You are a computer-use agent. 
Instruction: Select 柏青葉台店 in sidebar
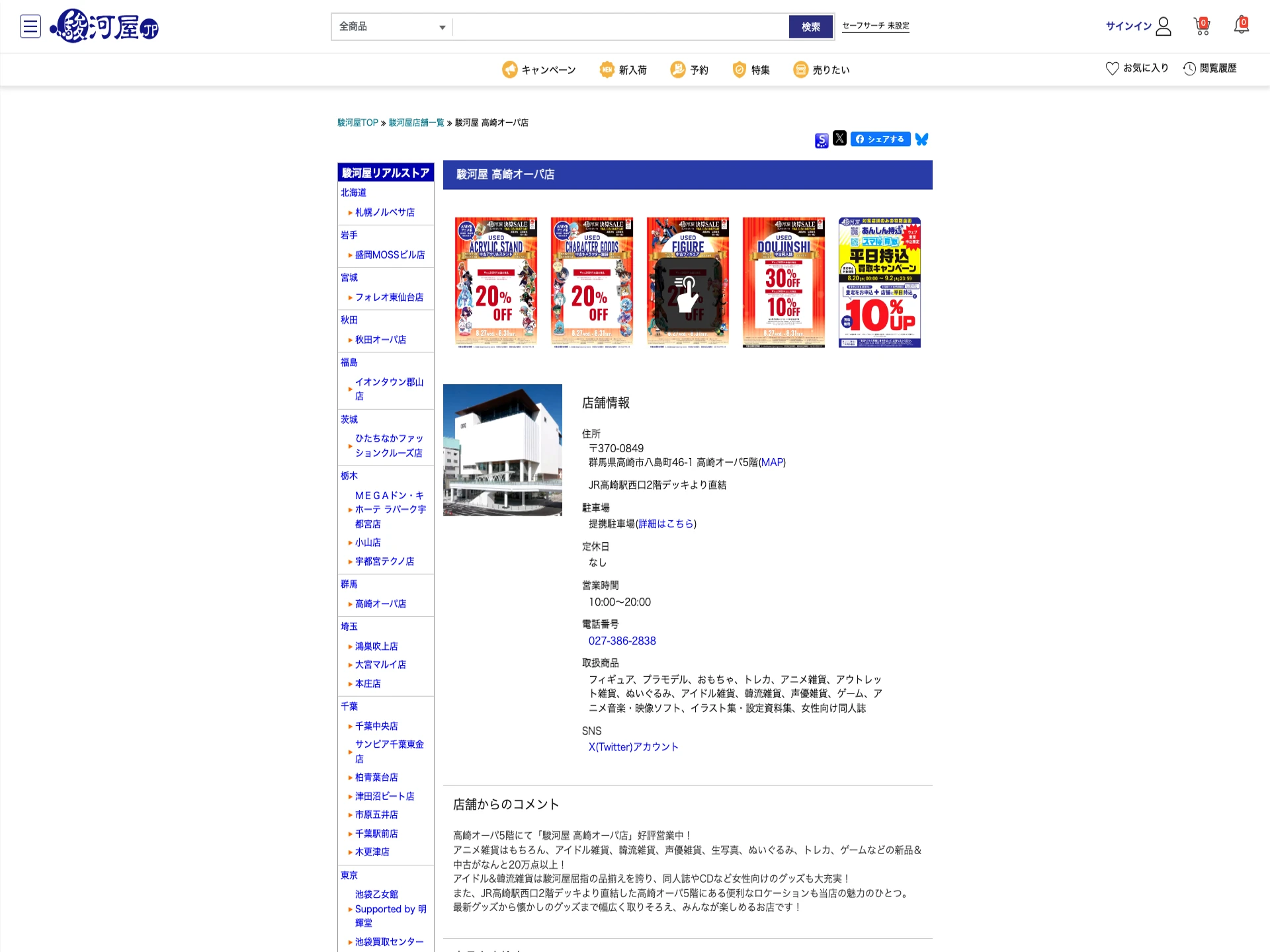377,777
